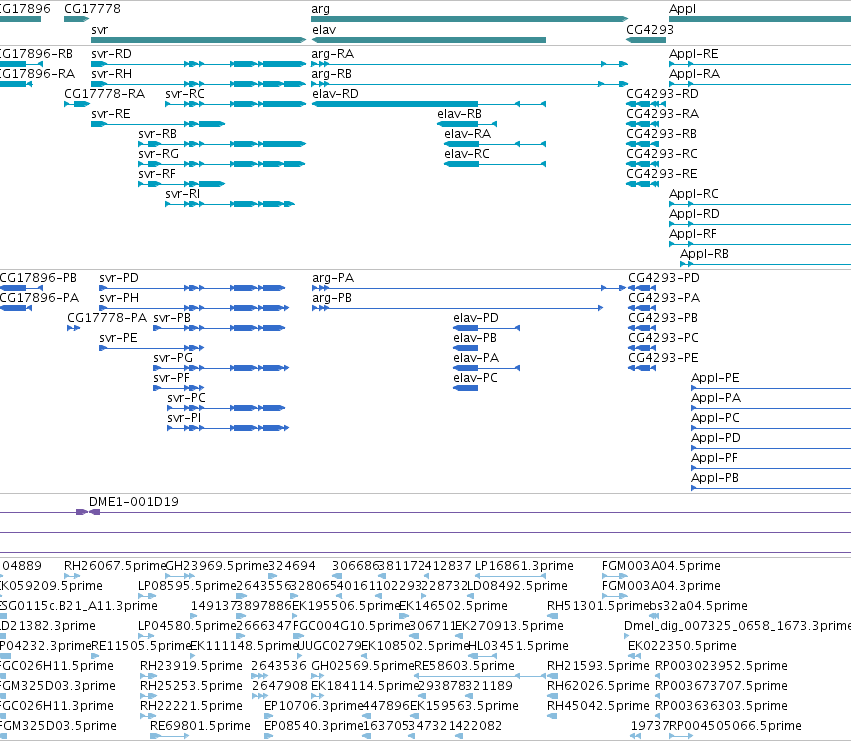
Task: Select the elav-PC protein label
Action: (x=475, y=378)
